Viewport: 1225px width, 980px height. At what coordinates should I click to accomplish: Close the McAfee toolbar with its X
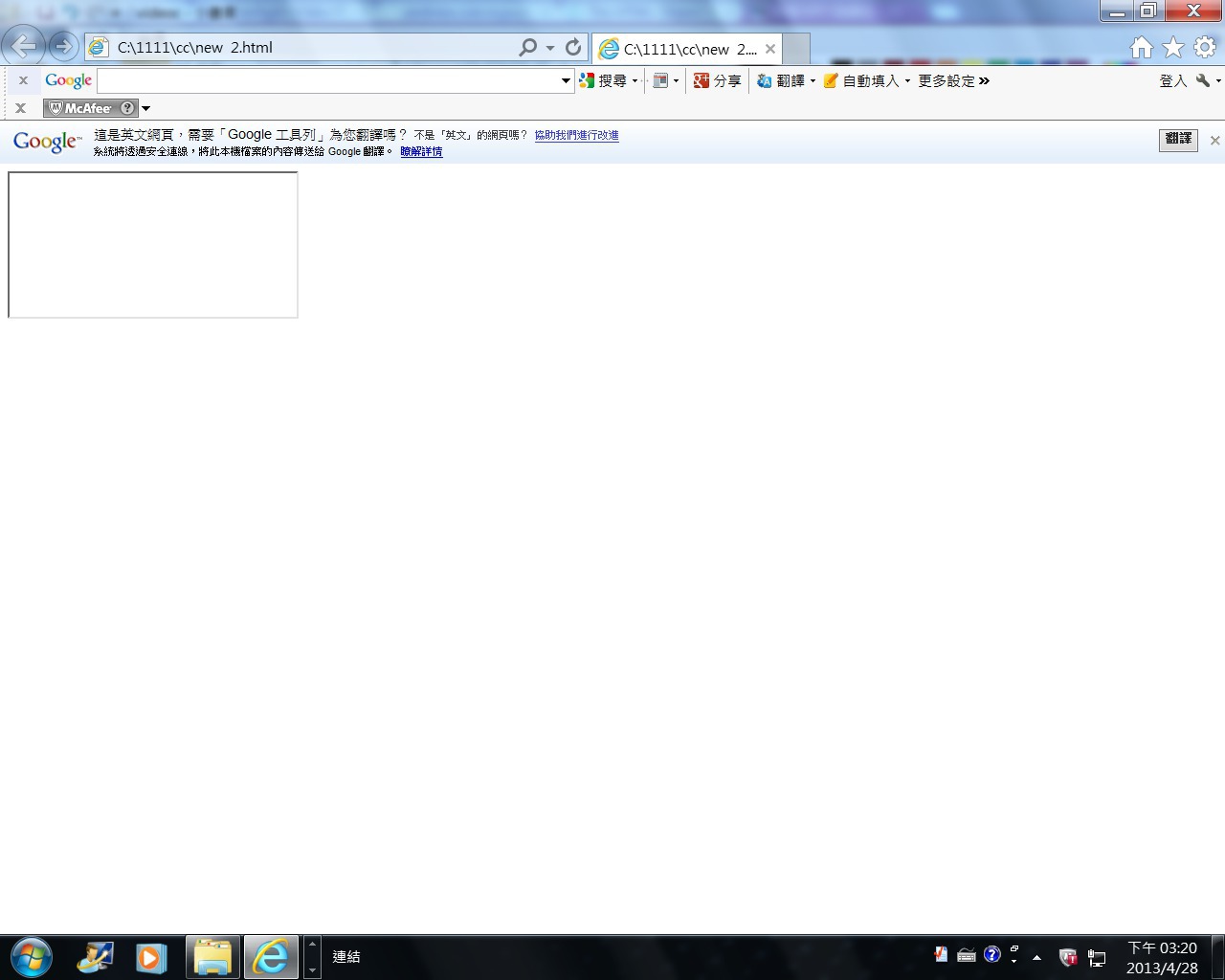[x=20, y=108]
